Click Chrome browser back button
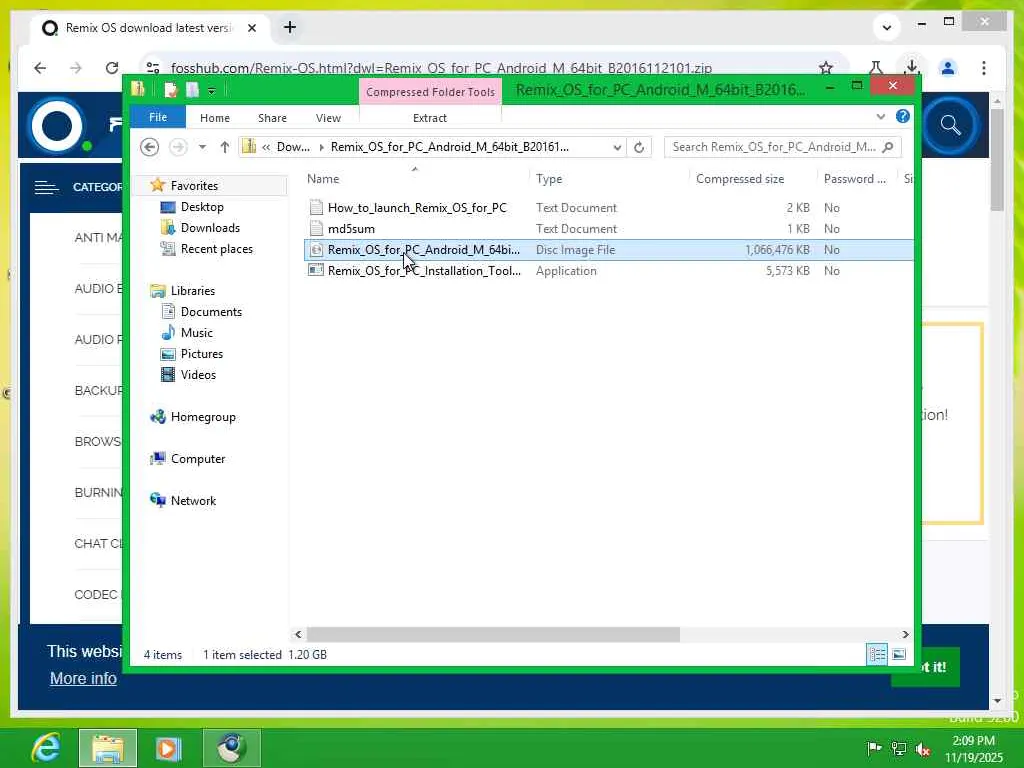The height and width of the screenshot is (768, 1024). (40, 68)
